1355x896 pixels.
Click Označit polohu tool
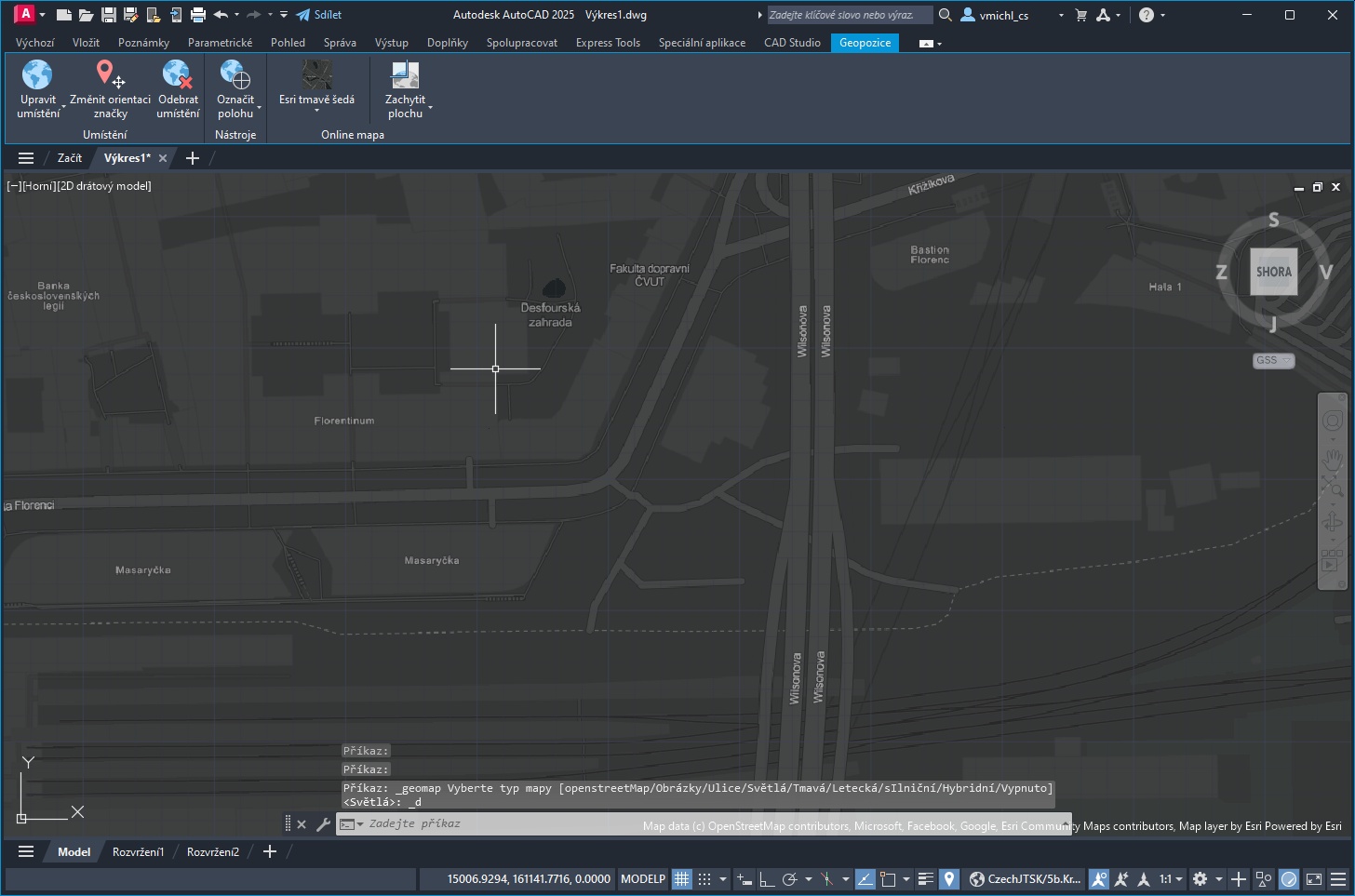pyautogui.click(x=235, y=88)
